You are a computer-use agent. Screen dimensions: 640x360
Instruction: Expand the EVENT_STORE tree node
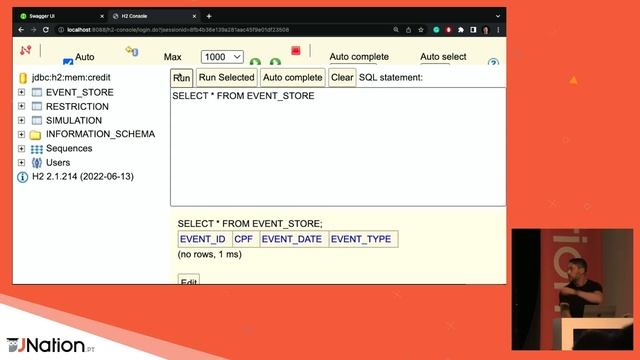[x=21, y=92]
